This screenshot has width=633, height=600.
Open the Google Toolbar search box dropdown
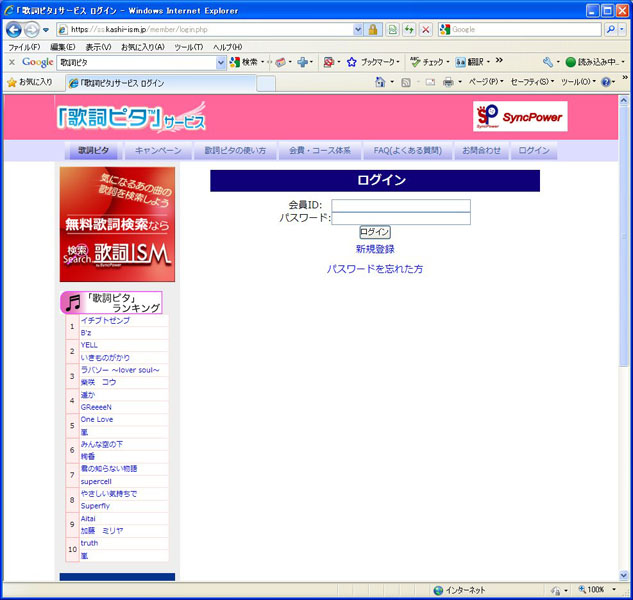point(221,62)
